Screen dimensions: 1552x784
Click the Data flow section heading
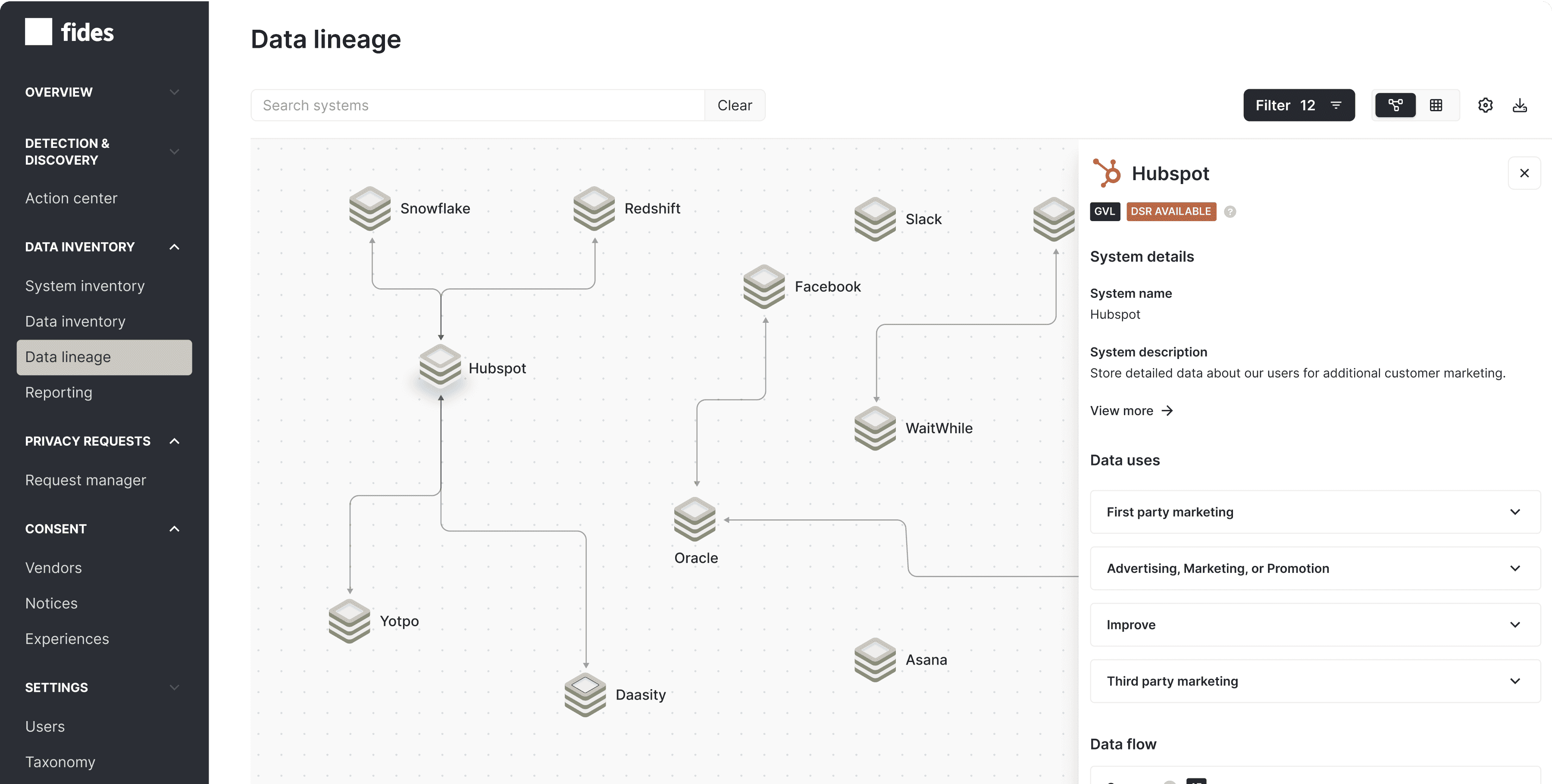click(x=1123, y=744)
